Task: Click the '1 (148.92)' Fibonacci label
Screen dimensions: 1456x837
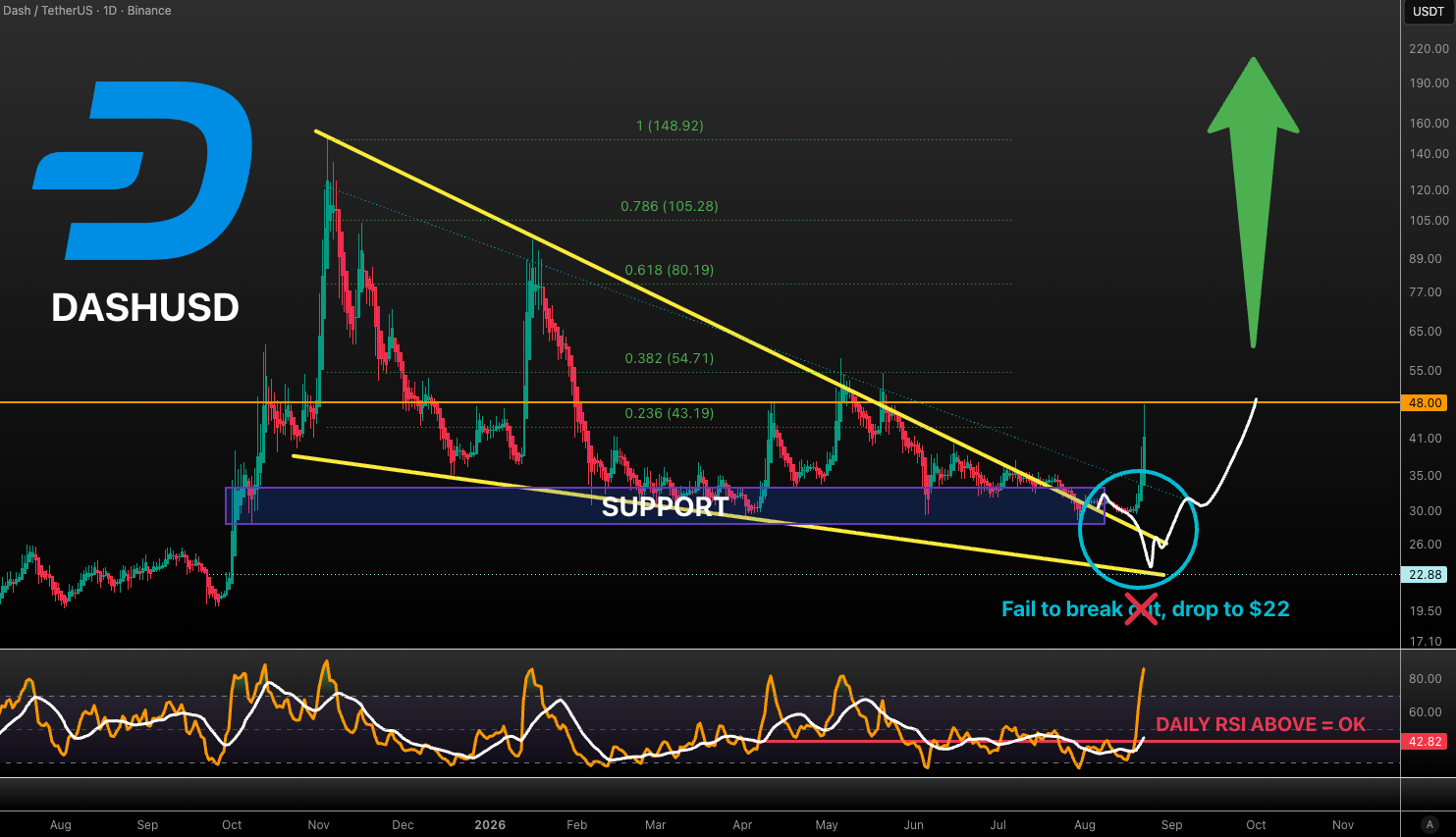Action: (x=670, y=126)
